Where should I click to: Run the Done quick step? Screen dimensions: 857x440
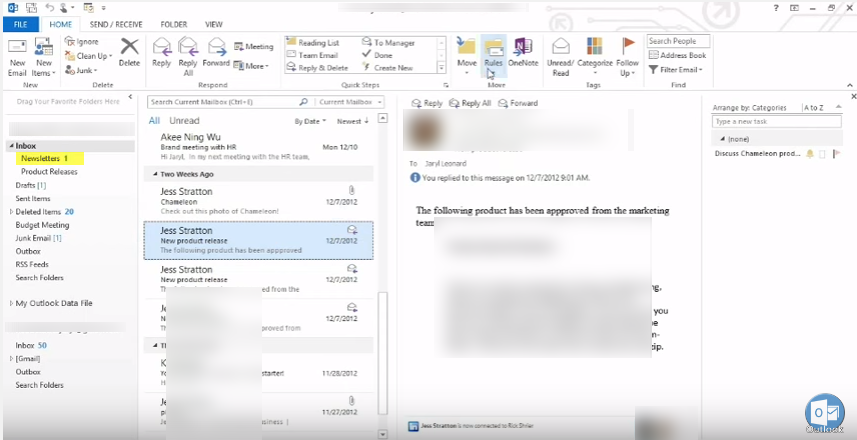[377, 55]
